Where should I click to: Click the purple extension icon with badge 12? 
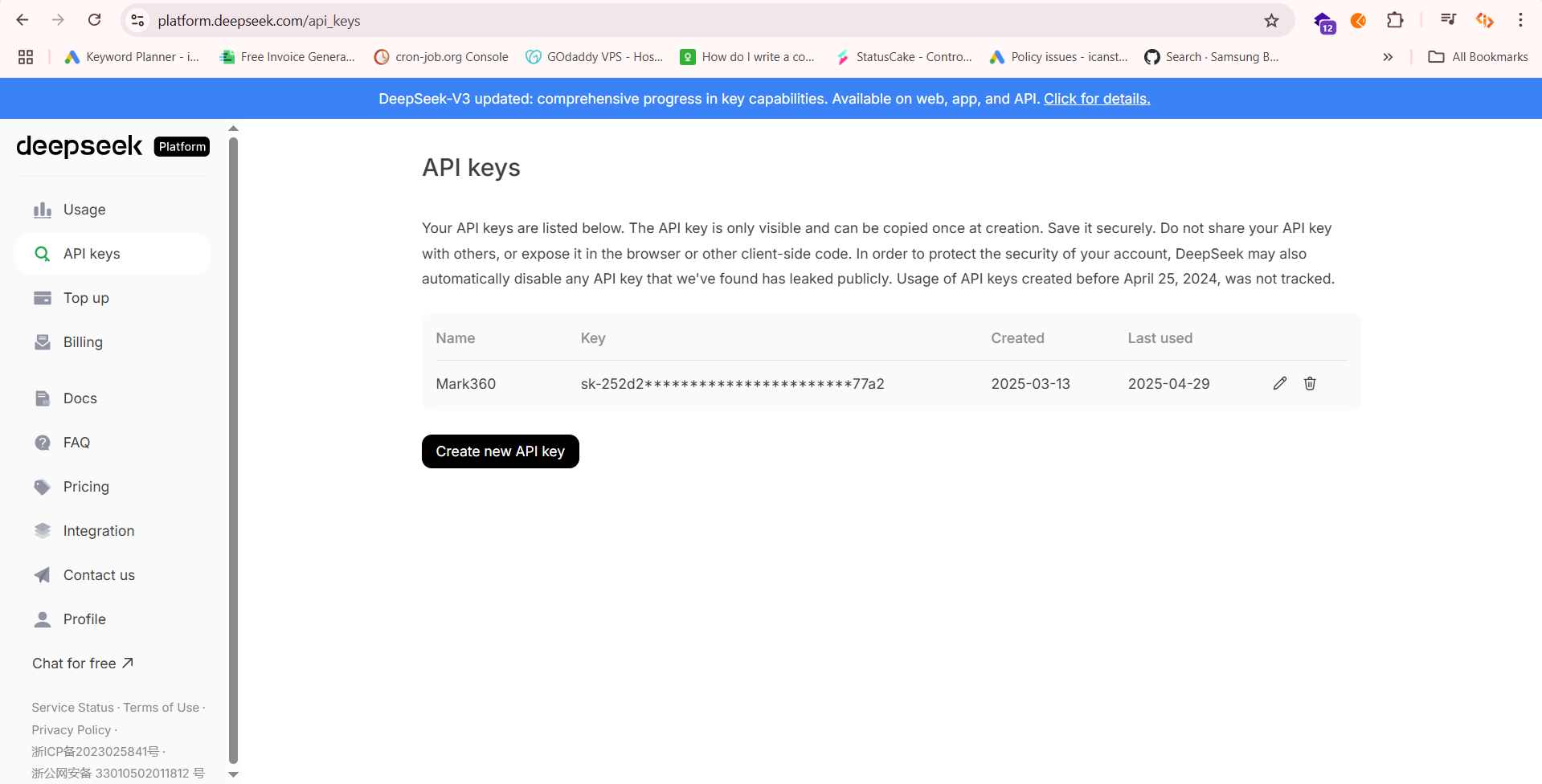(1324, 22)
